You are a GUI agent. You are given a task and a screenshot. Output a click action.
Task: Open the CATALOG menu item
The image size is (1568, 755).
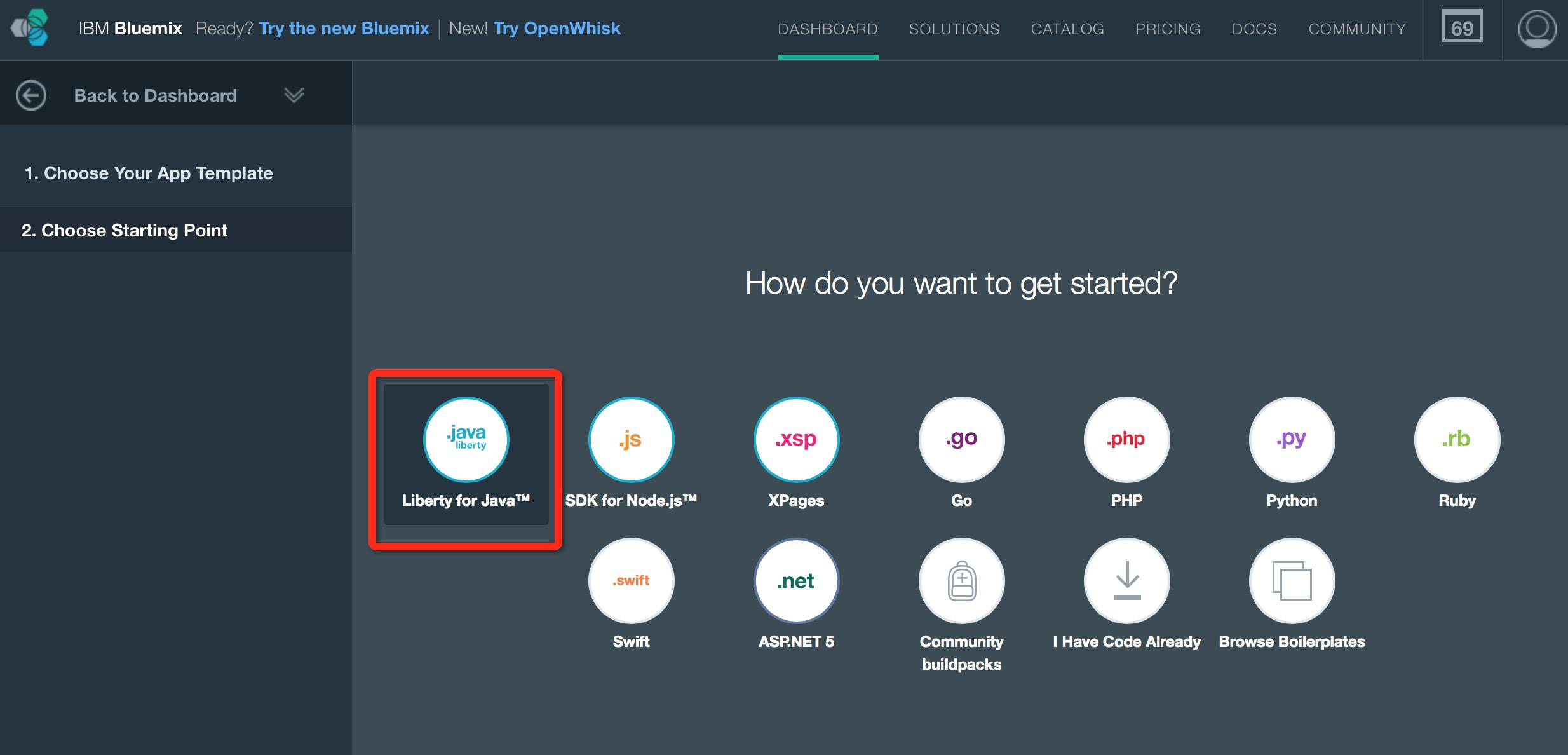(x=1067, y=29)
